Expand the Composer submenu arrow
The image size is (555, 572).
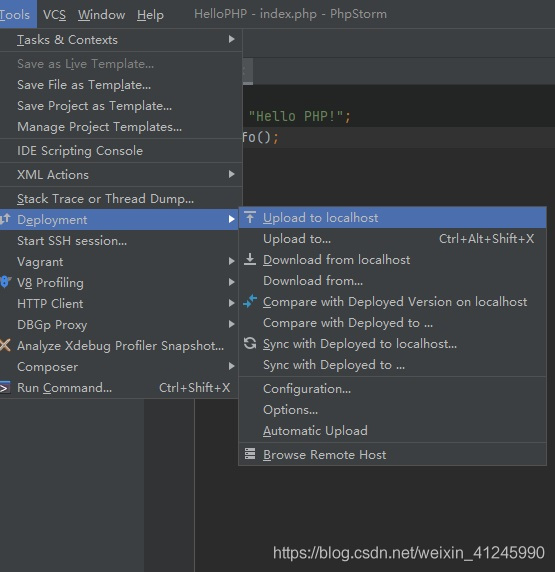click(x=231, y=366)
